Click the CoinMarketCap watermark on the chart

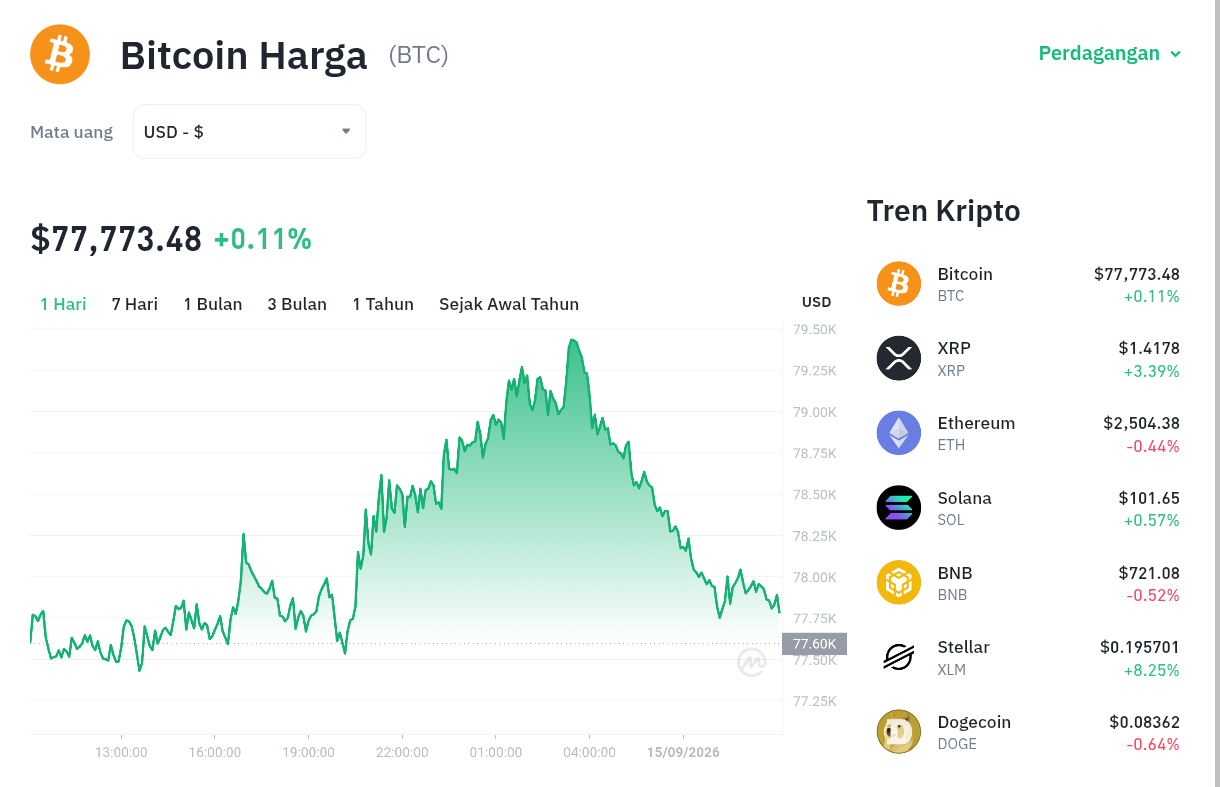coord(752,662)
